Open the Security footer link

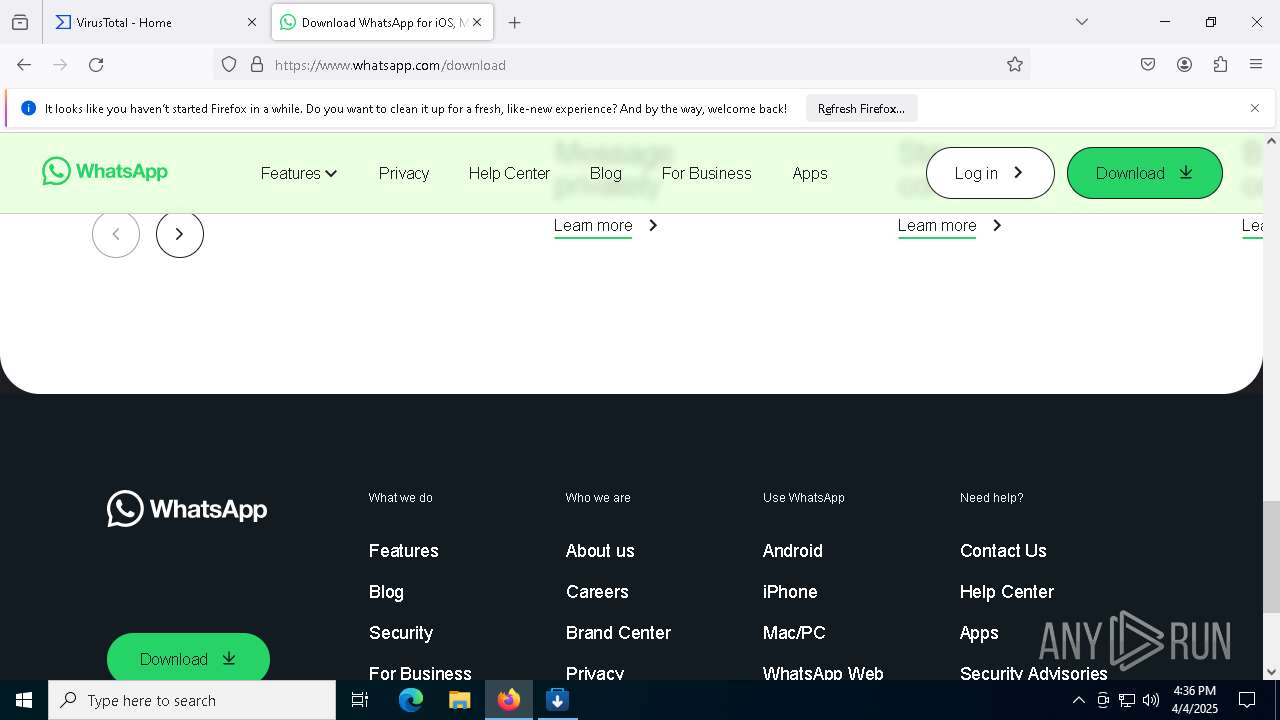(401, 633)
